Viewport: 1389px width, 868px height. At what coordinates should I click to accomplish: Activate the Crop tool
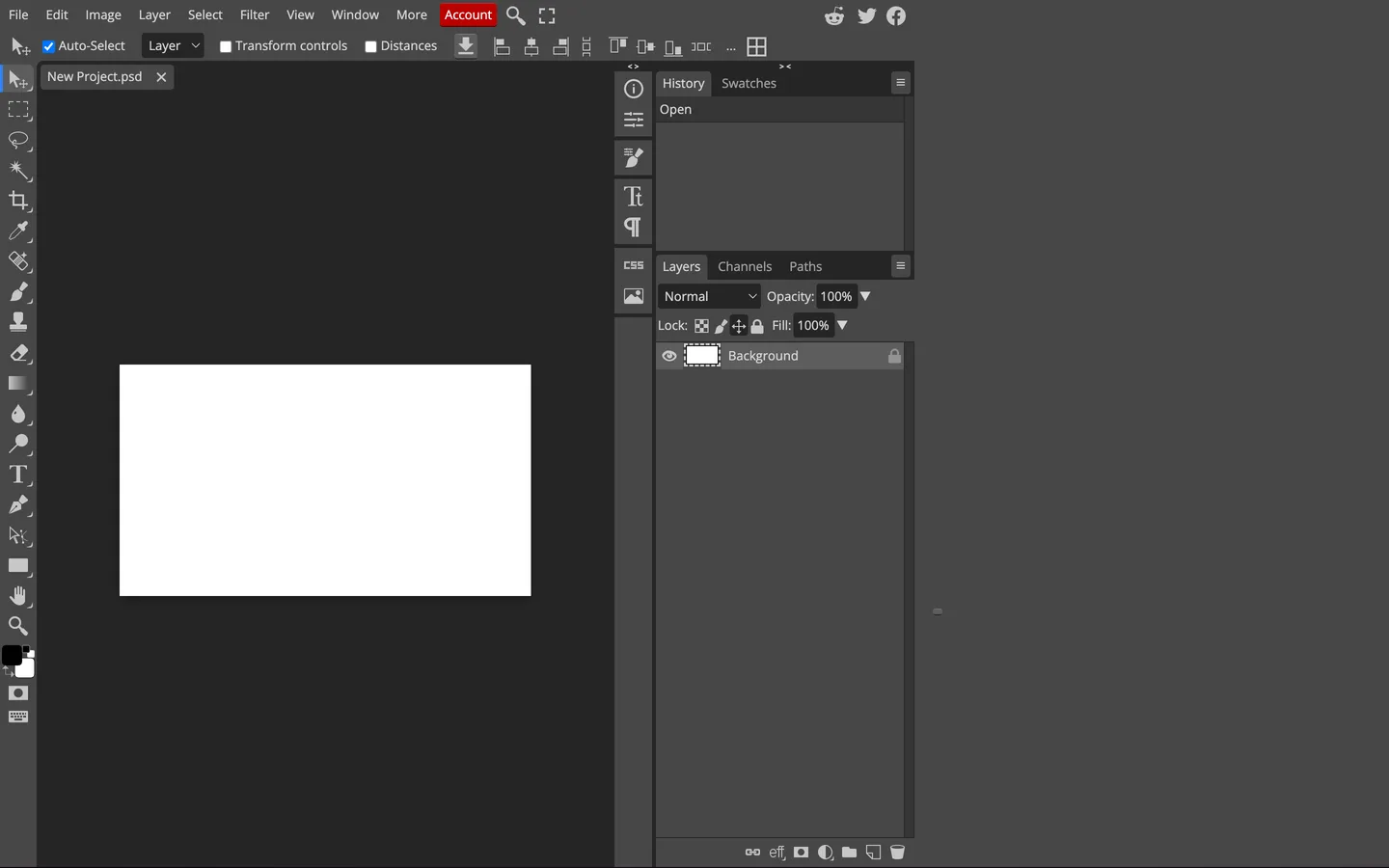(x=18, y=202)
